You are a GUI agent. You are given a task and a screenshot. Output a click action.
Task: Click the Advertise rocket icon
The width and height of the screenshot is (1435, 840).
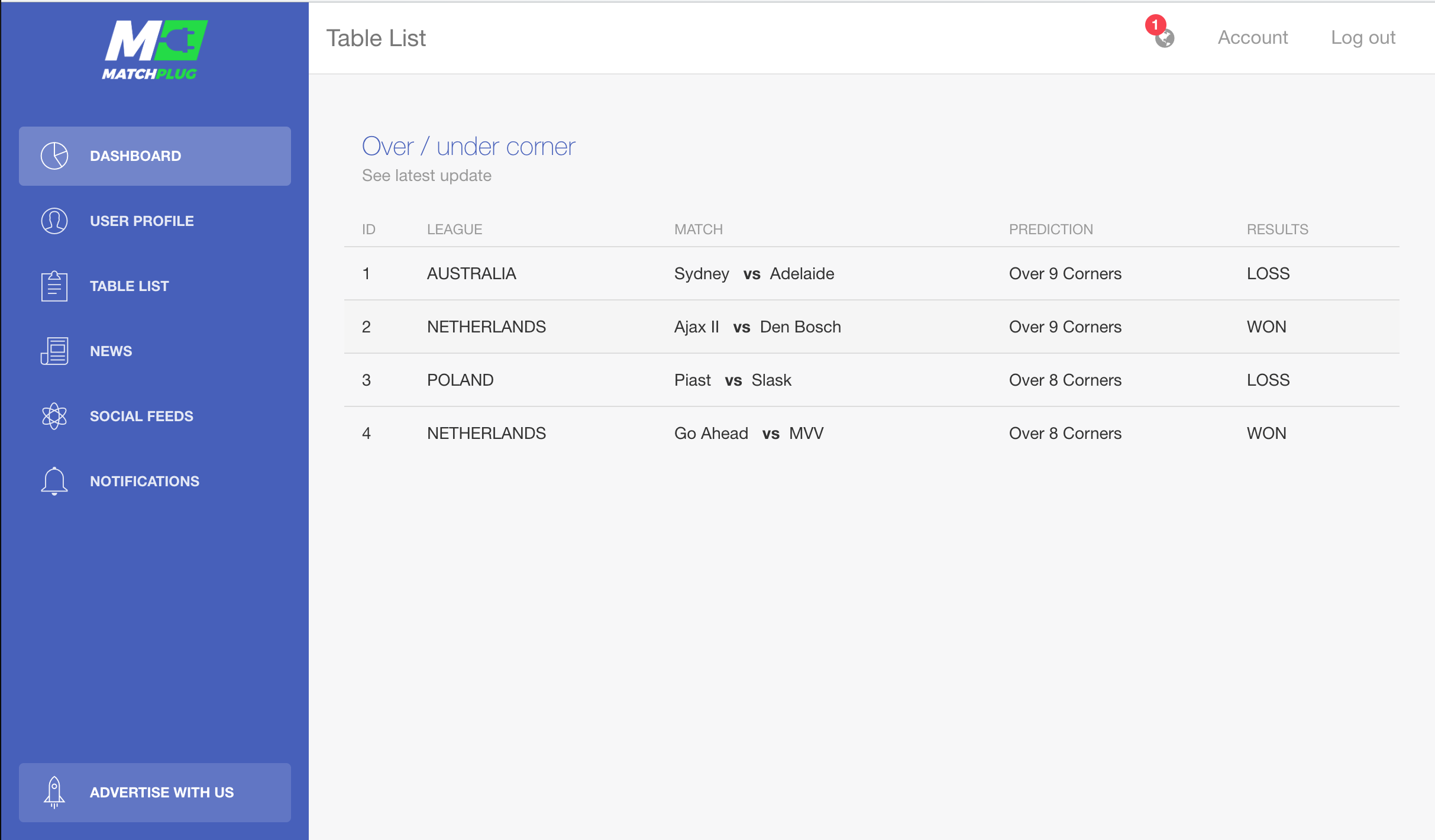coord(54,793)
